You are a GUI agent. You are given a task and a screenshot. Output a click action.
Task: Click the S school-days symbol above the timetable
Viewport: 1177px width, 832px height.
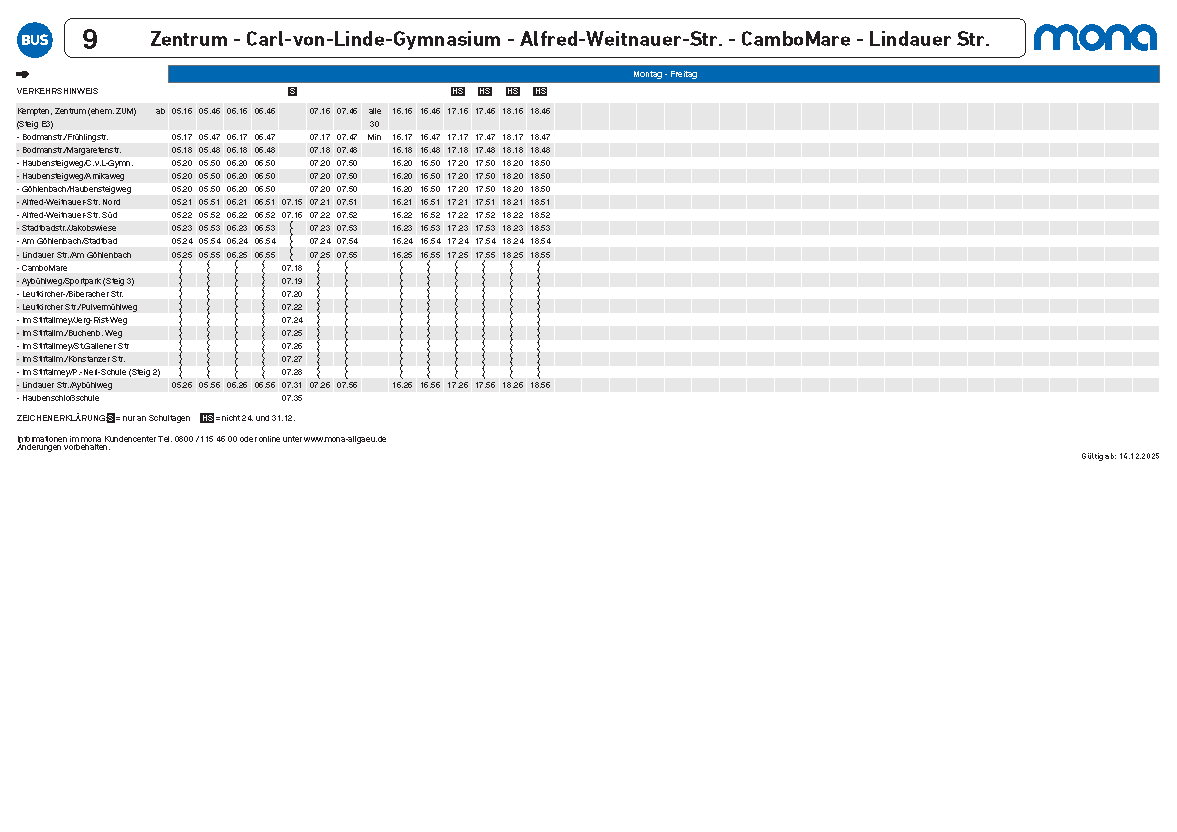[292, 91]
